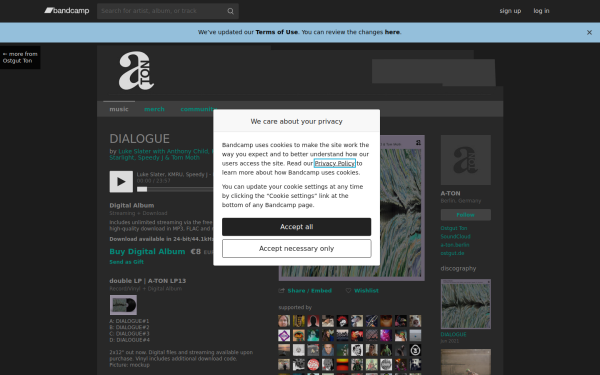Click the 'discography' heading
This screenshot has height=375, width=600.
(x=458, y=269)
